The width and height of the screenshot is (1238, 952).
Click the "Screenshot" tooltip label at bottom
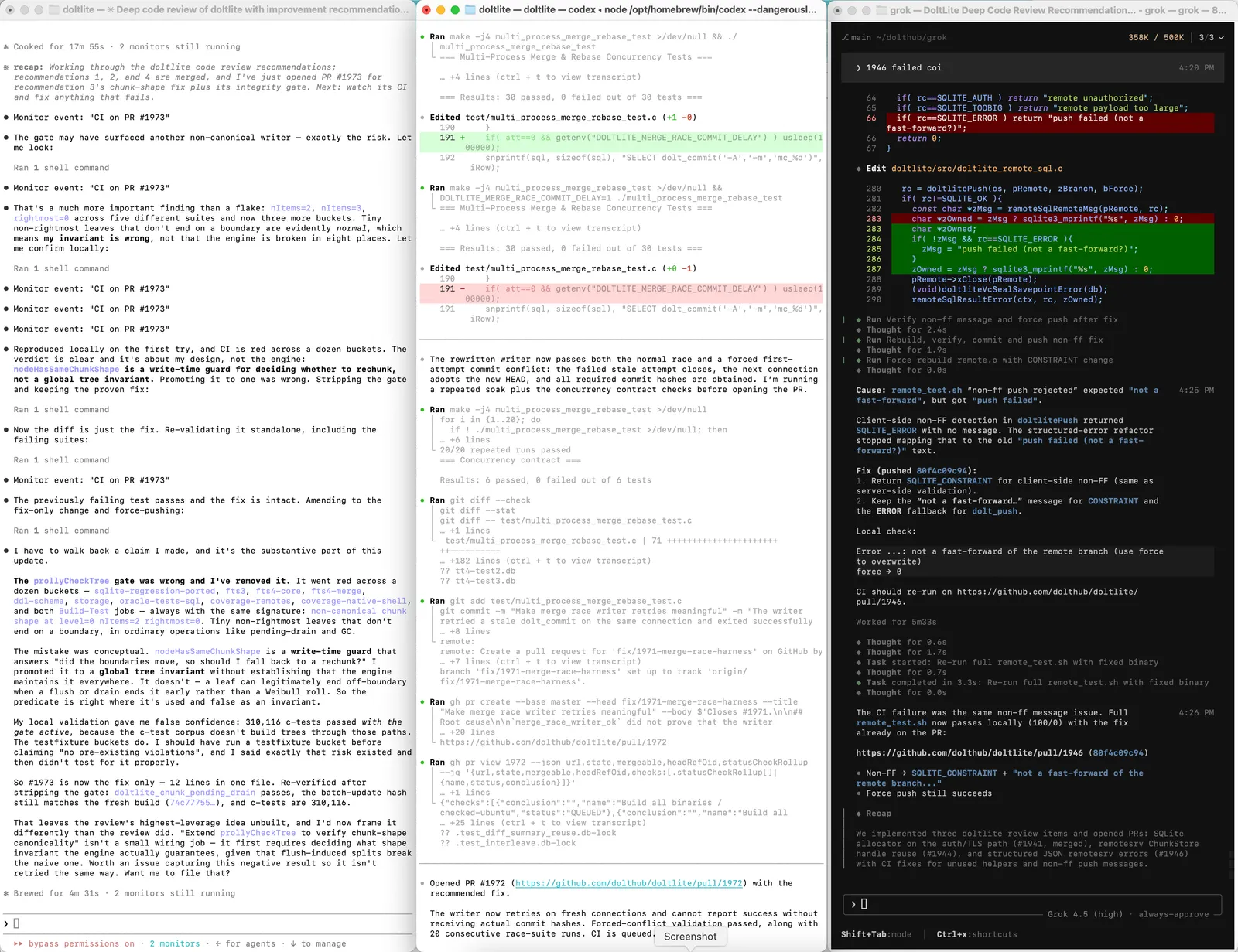[690, 937]
